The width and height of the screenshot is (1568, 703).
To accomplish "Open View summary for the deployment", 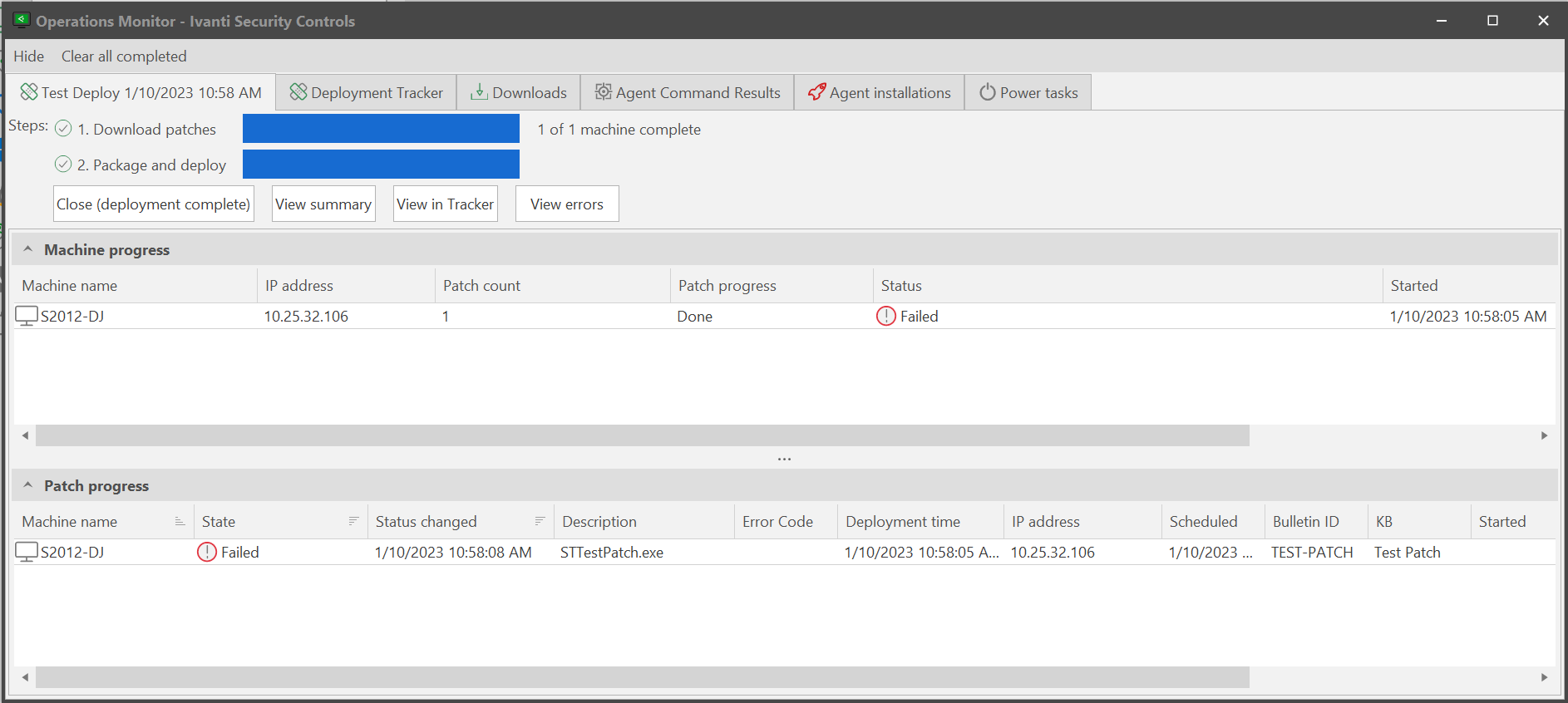I will click(323, 204).
